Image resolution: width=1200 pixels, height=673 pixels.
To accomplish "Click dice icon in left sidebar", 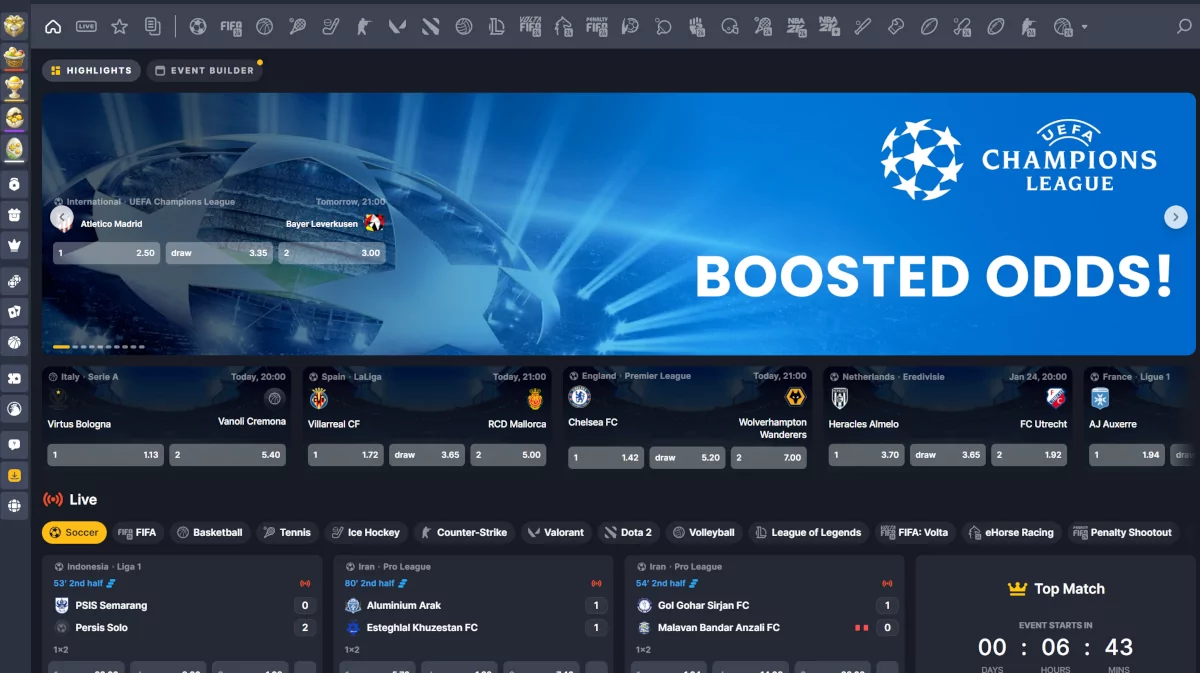I will pyautogui.click(x=14, y=281).
